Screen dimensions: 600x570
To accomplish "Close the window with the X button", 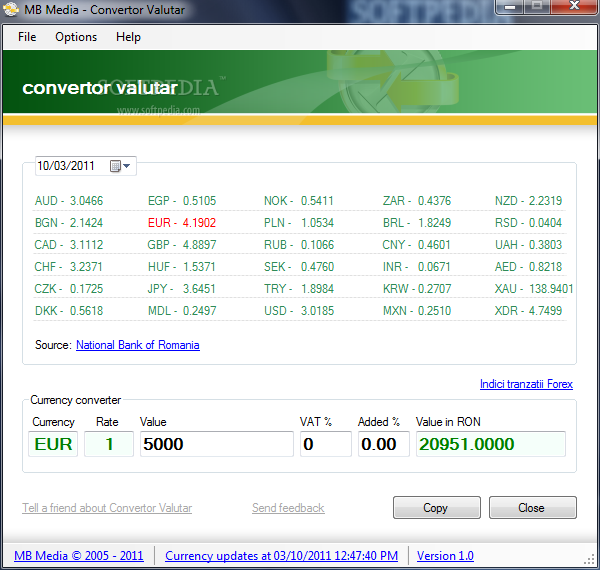I will pos(574,7).
